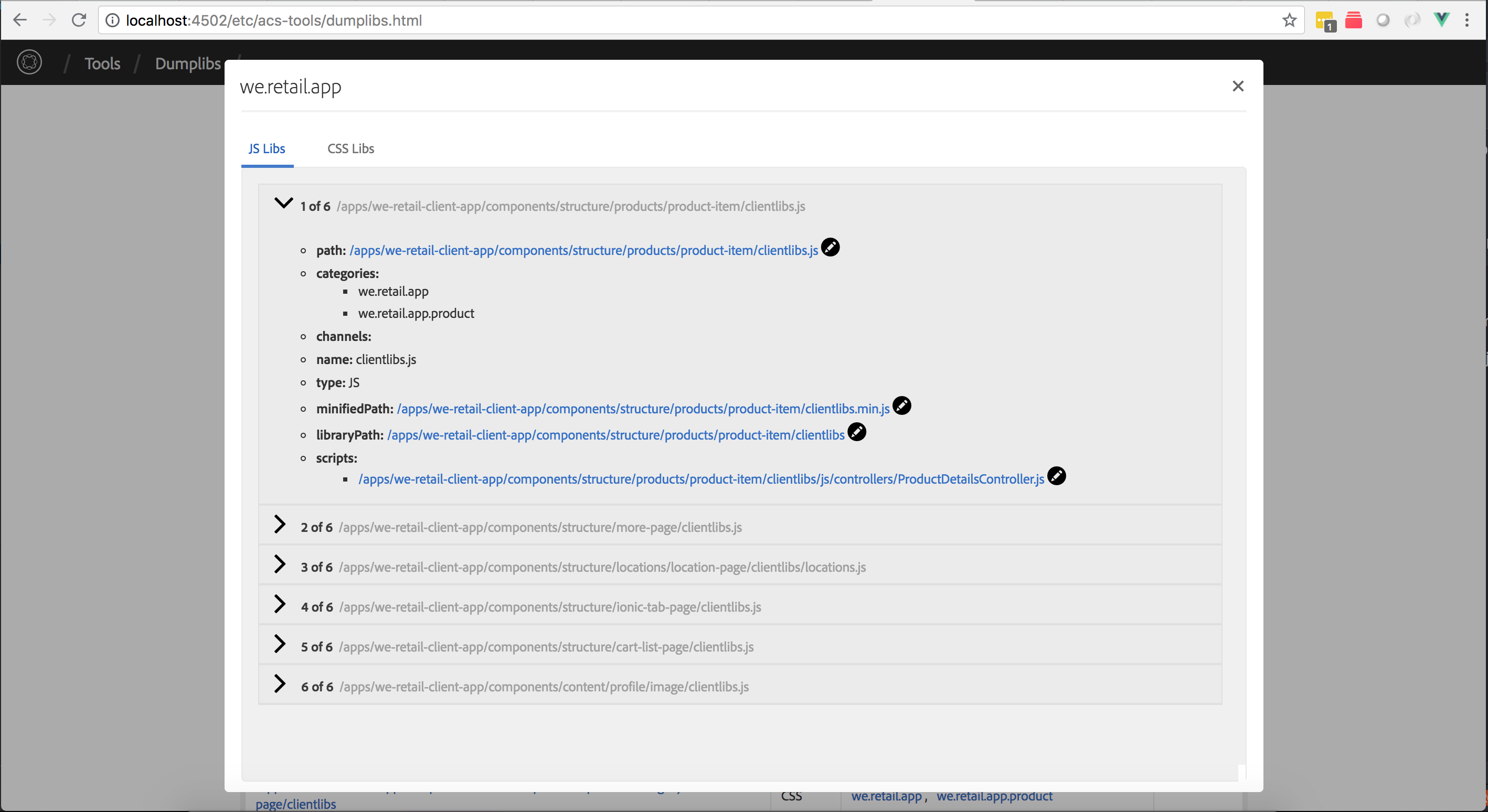This screenshot has width=1488, height=812.
Task: Bookmark page with star icon
Action: (x=1289, y=21)
